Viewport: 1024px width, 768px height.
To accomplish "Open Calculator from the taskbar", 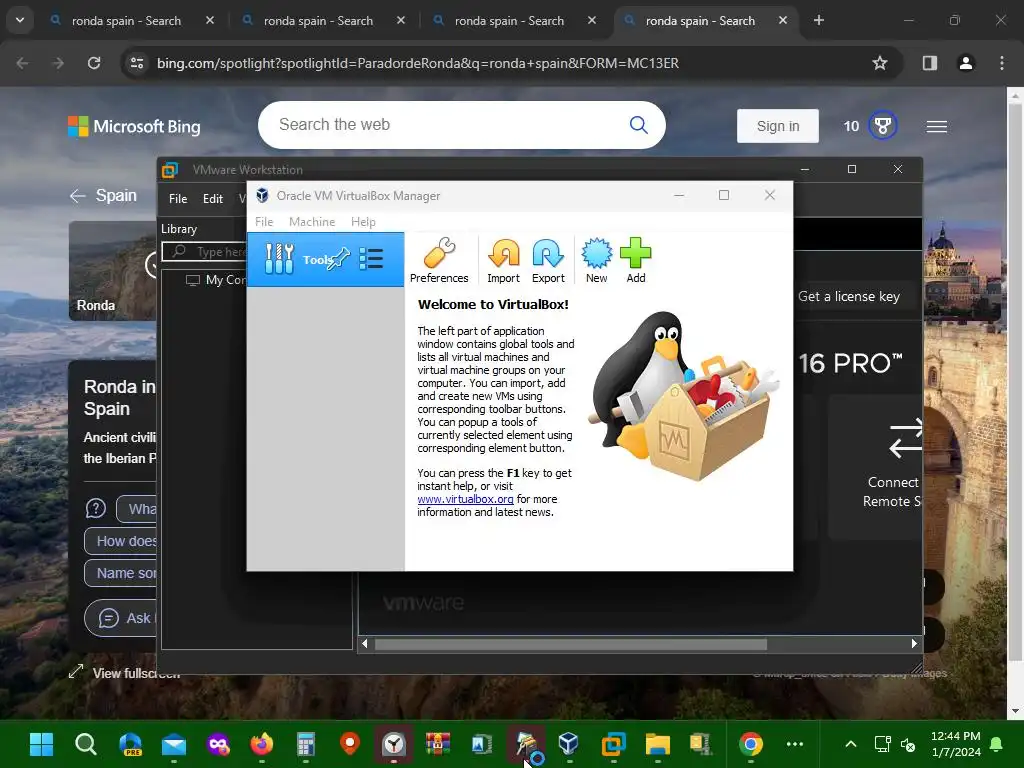I will tap(306, 744).
